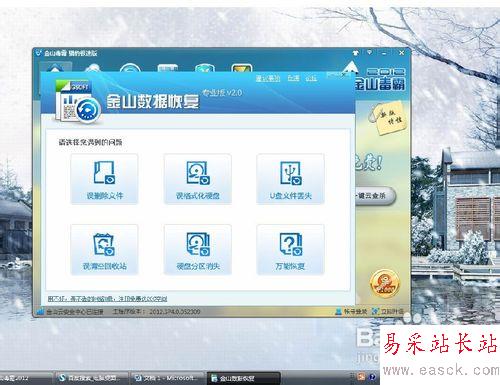The image size is (500, 385).
Task: Go to the home tab in 金山毒霸 toolbar
Action: [x=55, y=68]
